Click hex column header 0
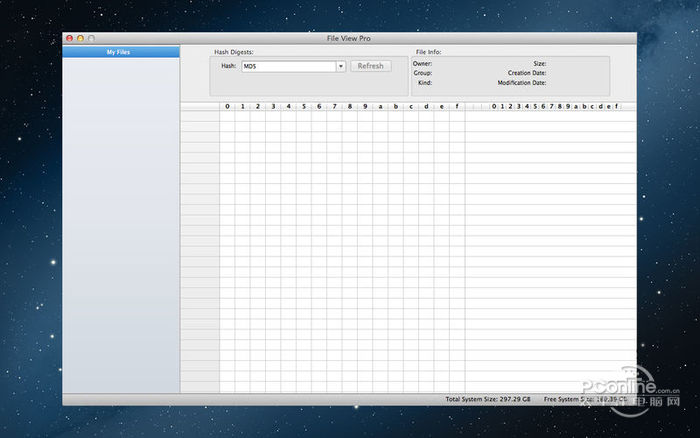Image resolution: width=700 pixels, height=438 pixels. pyautogui.click(x=227, y=106)
